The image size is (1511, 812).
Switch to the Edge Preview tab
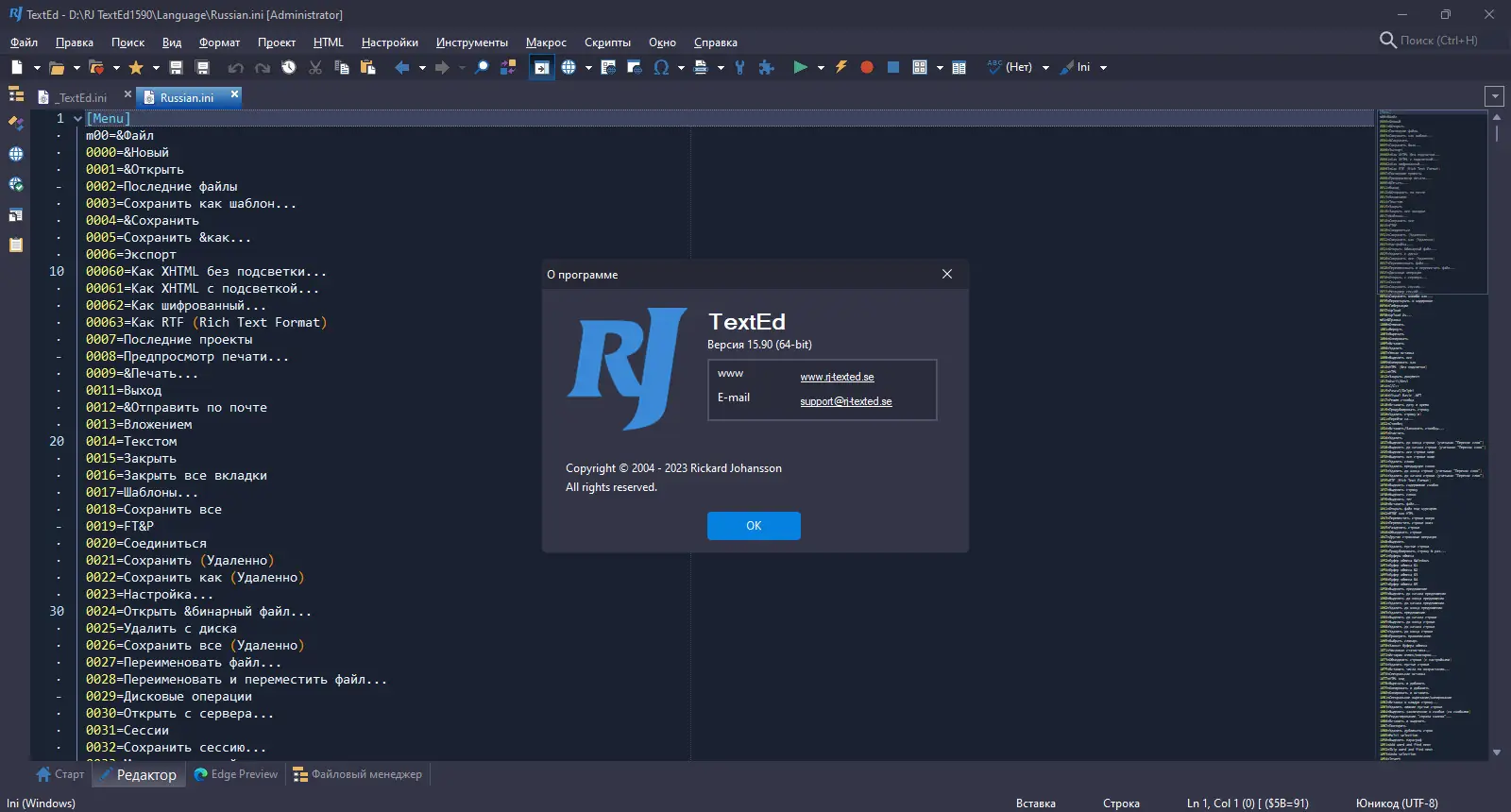pos(236,774)
